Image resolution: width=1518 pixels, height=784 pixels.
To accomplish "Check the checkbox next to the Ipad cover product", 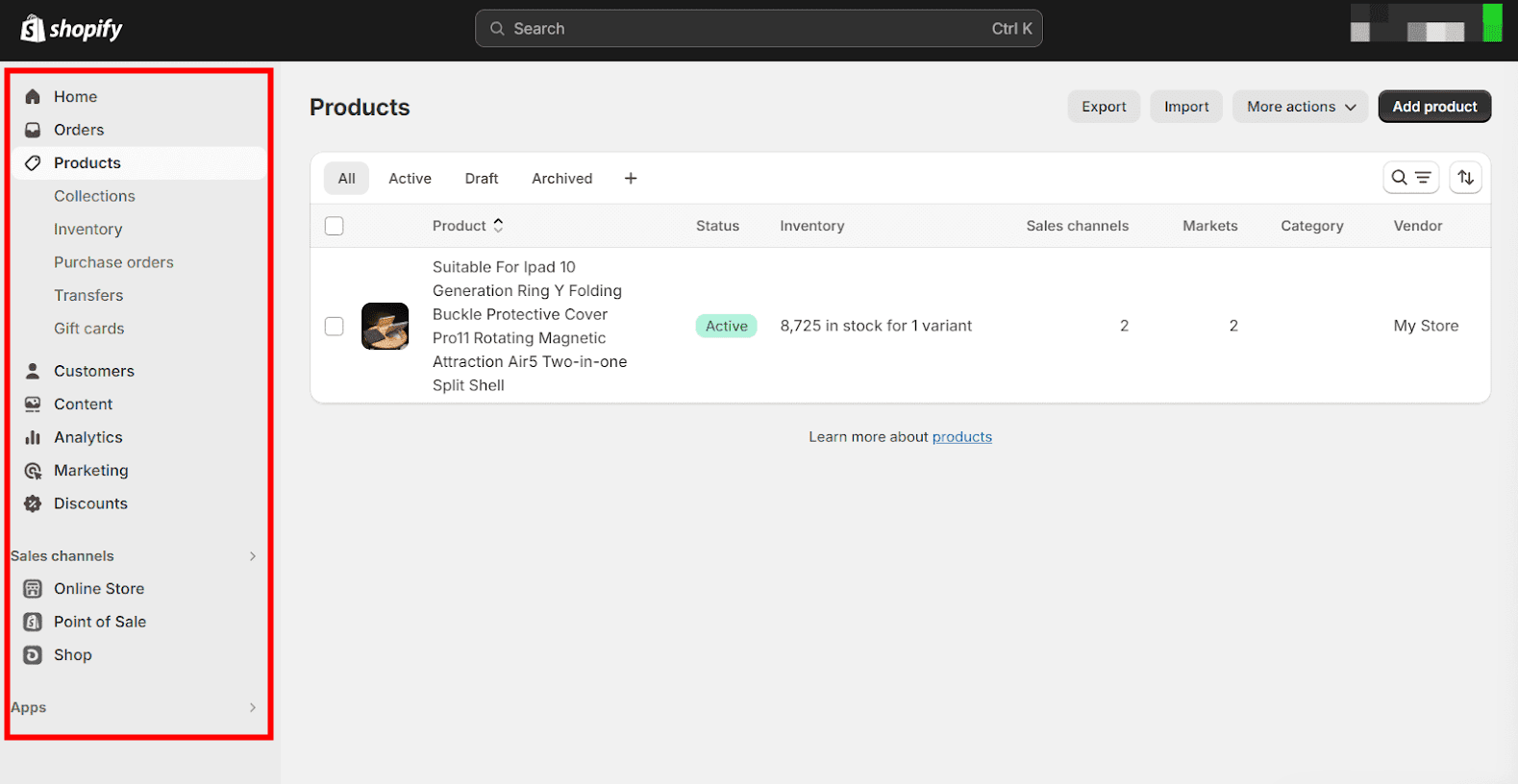I will click(x=334, y=326).
